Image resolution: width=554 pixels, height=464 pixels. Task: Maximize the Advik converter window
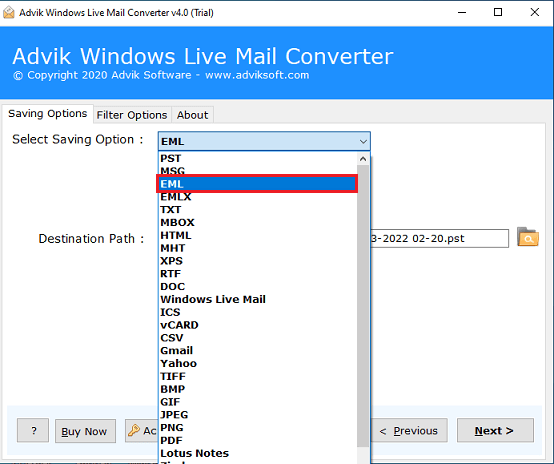point(498,12)
